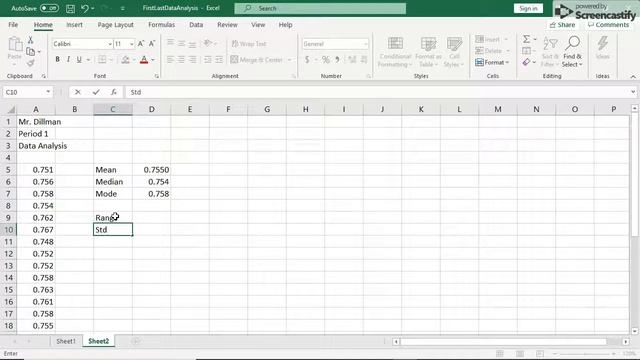
Task: Toggle Wrap Text
Action: (x=249, y=44)
